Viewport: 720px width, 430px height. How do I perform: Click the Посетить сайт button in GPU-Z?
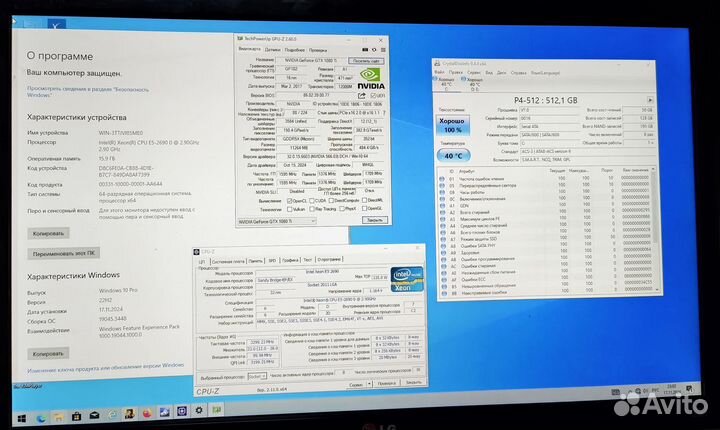[x=366, y=61]
